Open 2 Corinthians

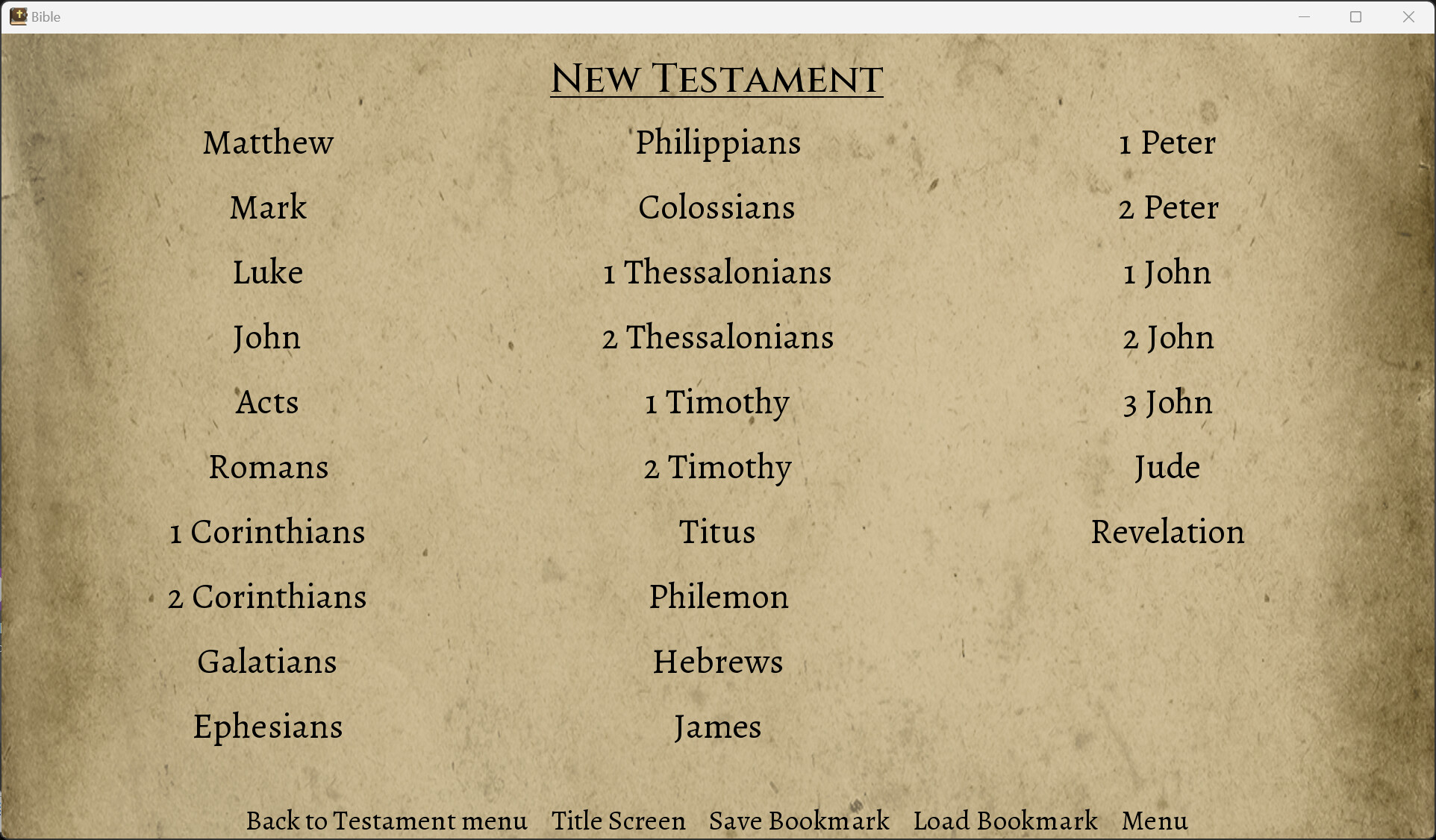tap(267, 597)
